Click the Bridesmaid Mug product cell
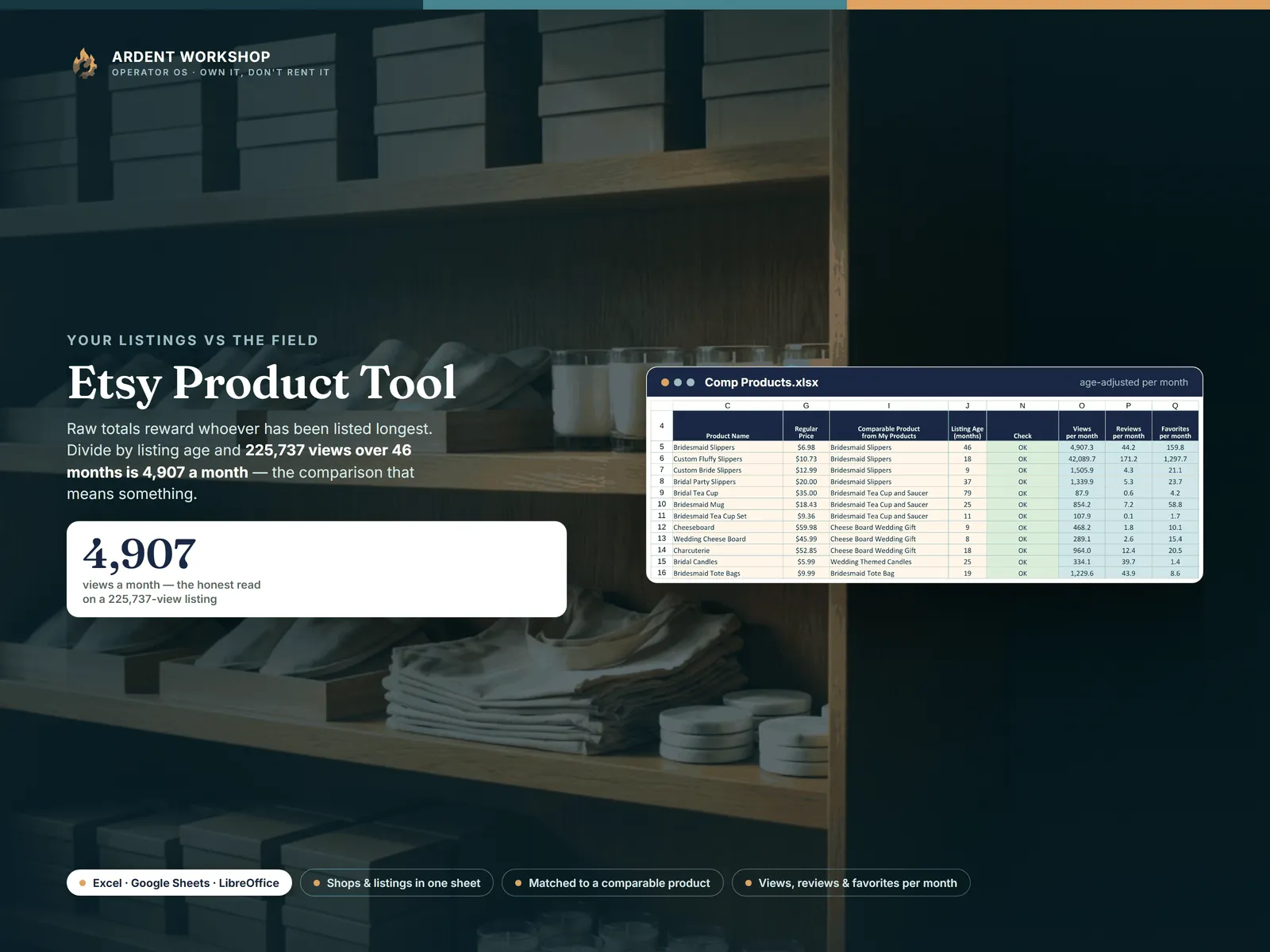The height and width of the screenshot is (952, 1270). point(728,505)
